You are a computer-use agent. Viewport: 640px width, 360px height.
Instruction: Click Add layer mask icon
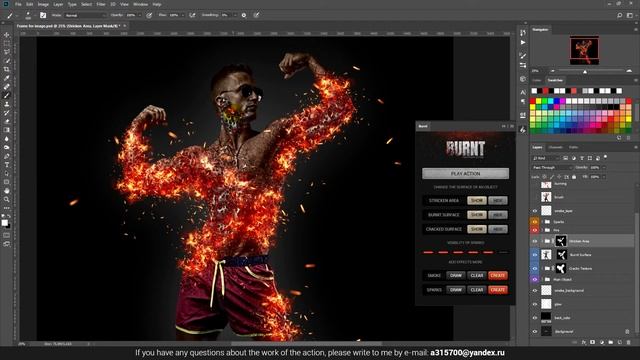click(x=593, y=342)
